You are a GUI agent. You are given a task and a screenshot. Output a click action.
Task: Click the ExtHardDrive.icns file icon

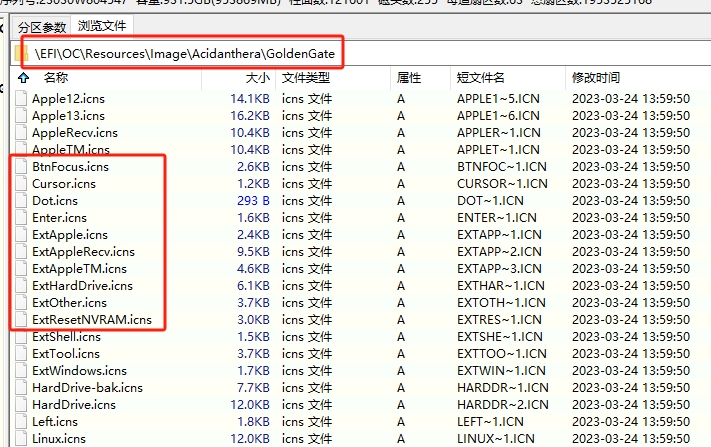pyautogui.click(x=22, y=285)
